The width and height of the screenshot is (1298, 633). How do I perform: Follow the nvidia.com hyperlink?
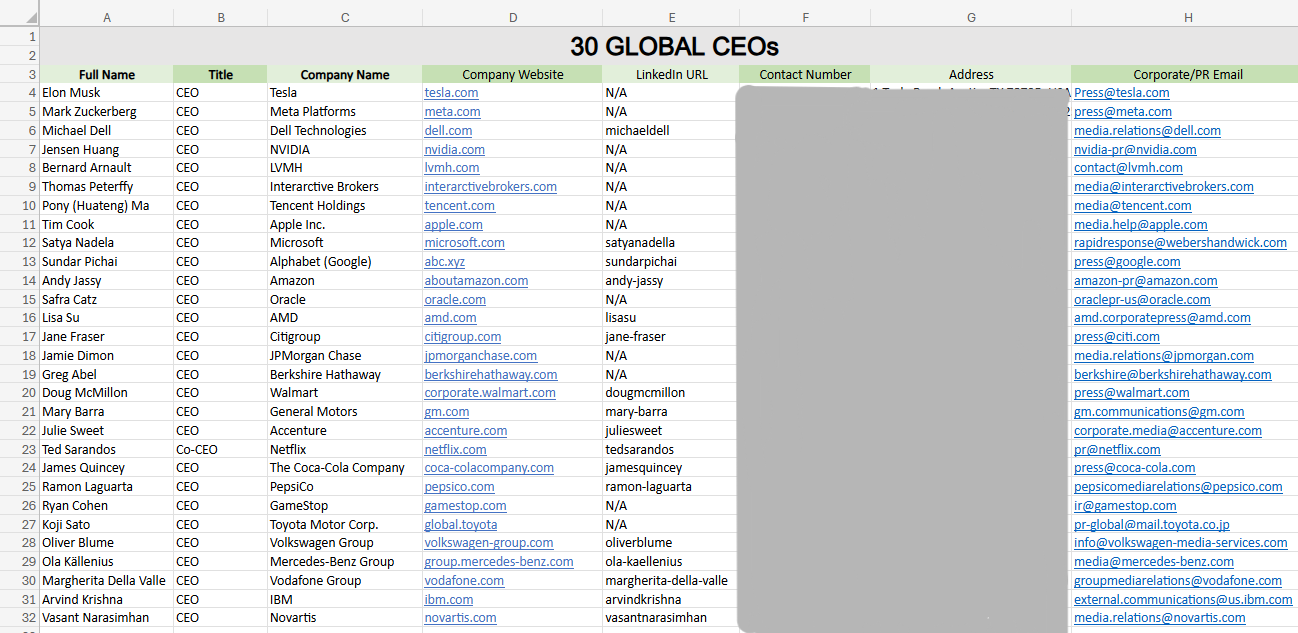(454, 149)
